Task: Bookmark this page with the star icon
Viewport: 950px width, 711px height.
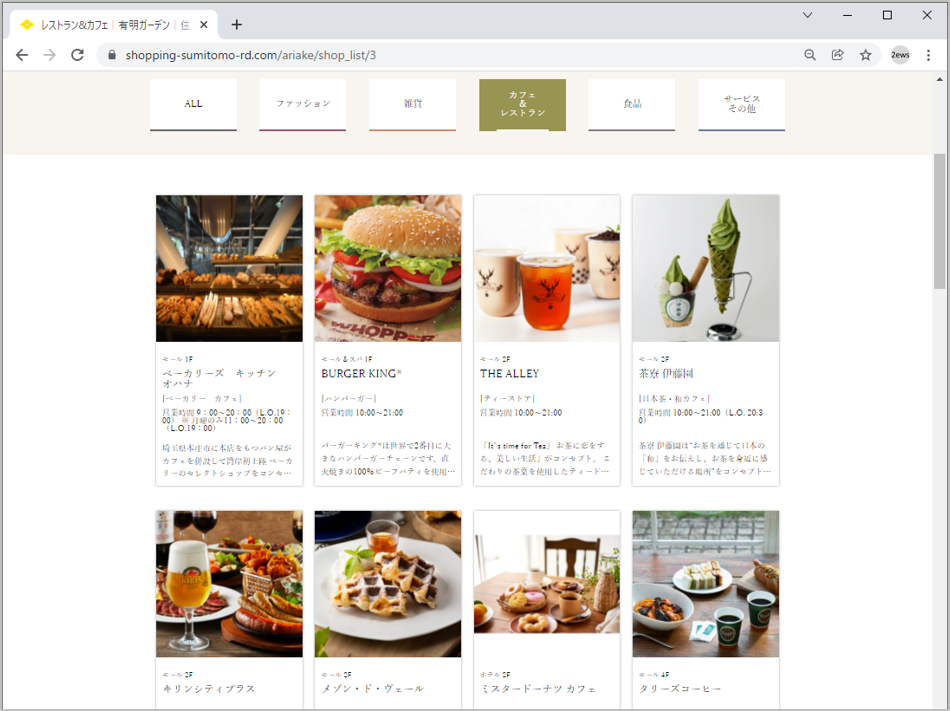Action: [866, 55]
